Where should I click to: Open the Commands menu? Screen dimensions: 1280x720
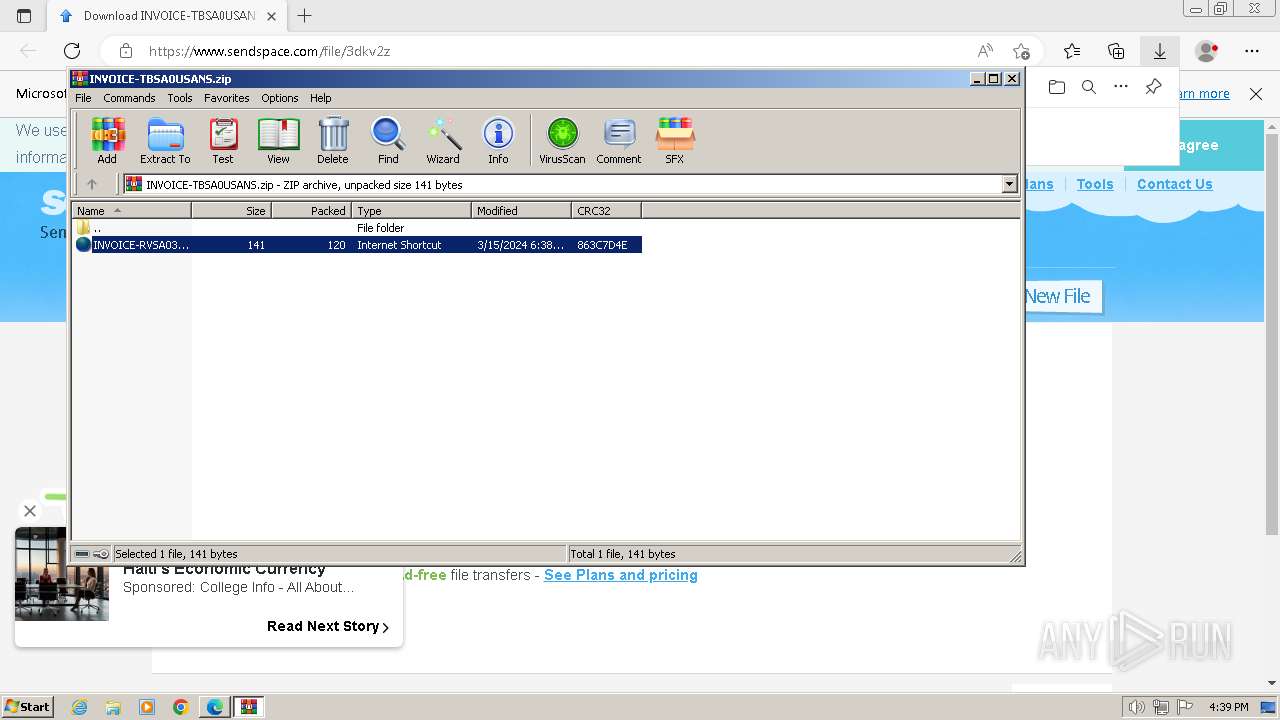point(129,98)
